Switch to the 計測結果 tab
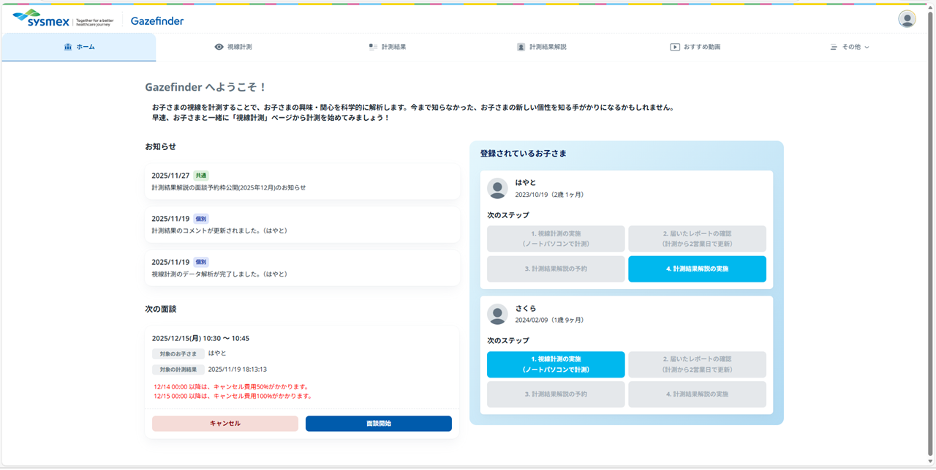The image size is (936, 470). tap(387, 47)
